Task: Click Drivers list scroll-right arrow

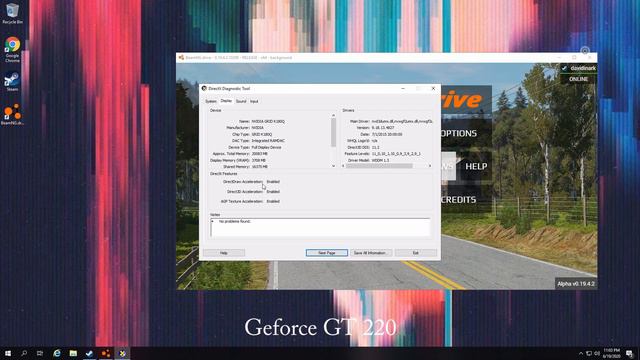Action: click(430, 166)
